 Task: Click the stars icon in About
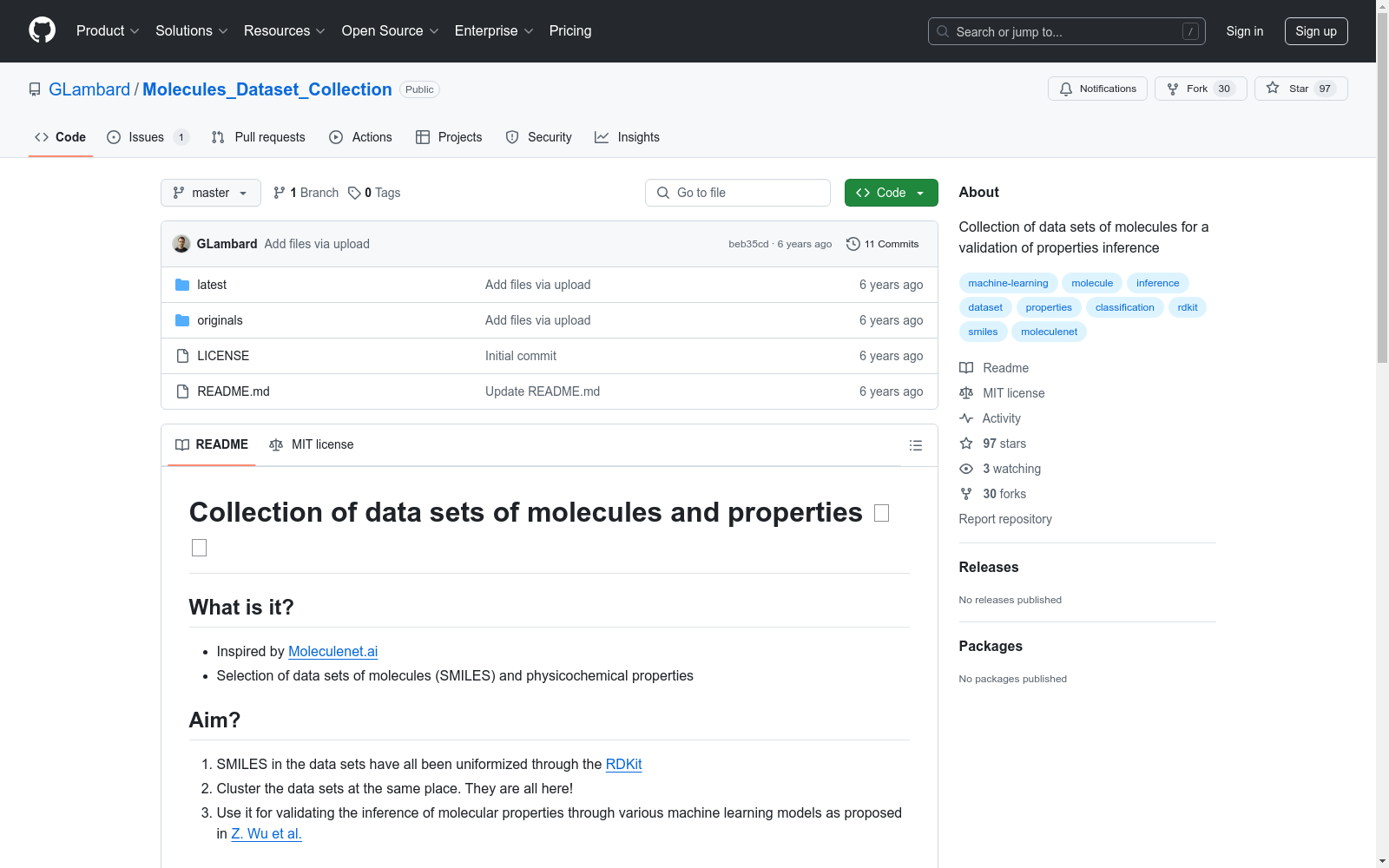[966, 444]
